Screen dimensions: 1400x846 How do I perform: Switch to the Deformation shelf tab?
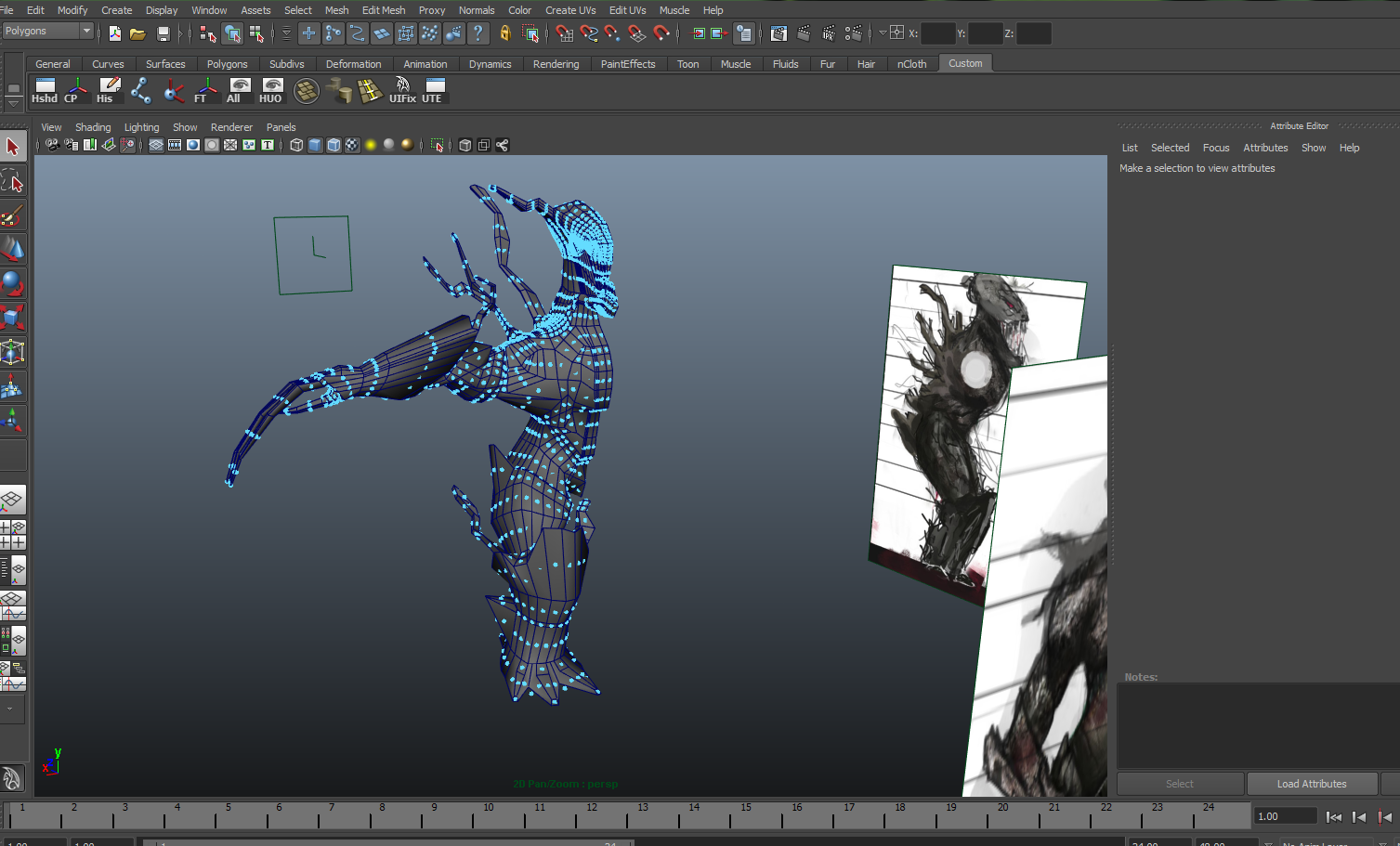point(353,64)
